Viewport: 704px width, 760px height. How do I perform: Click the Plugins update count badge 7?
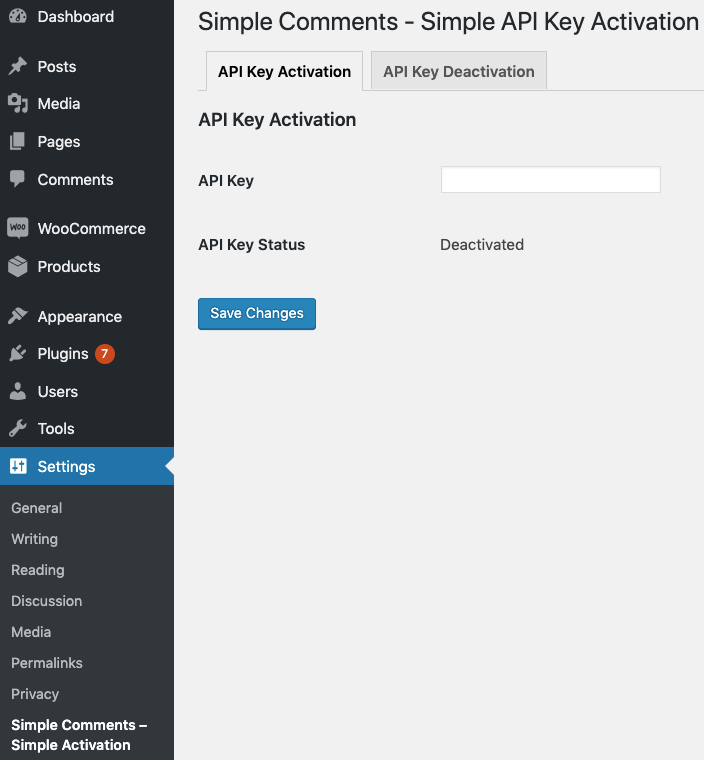tap(105, 354)
